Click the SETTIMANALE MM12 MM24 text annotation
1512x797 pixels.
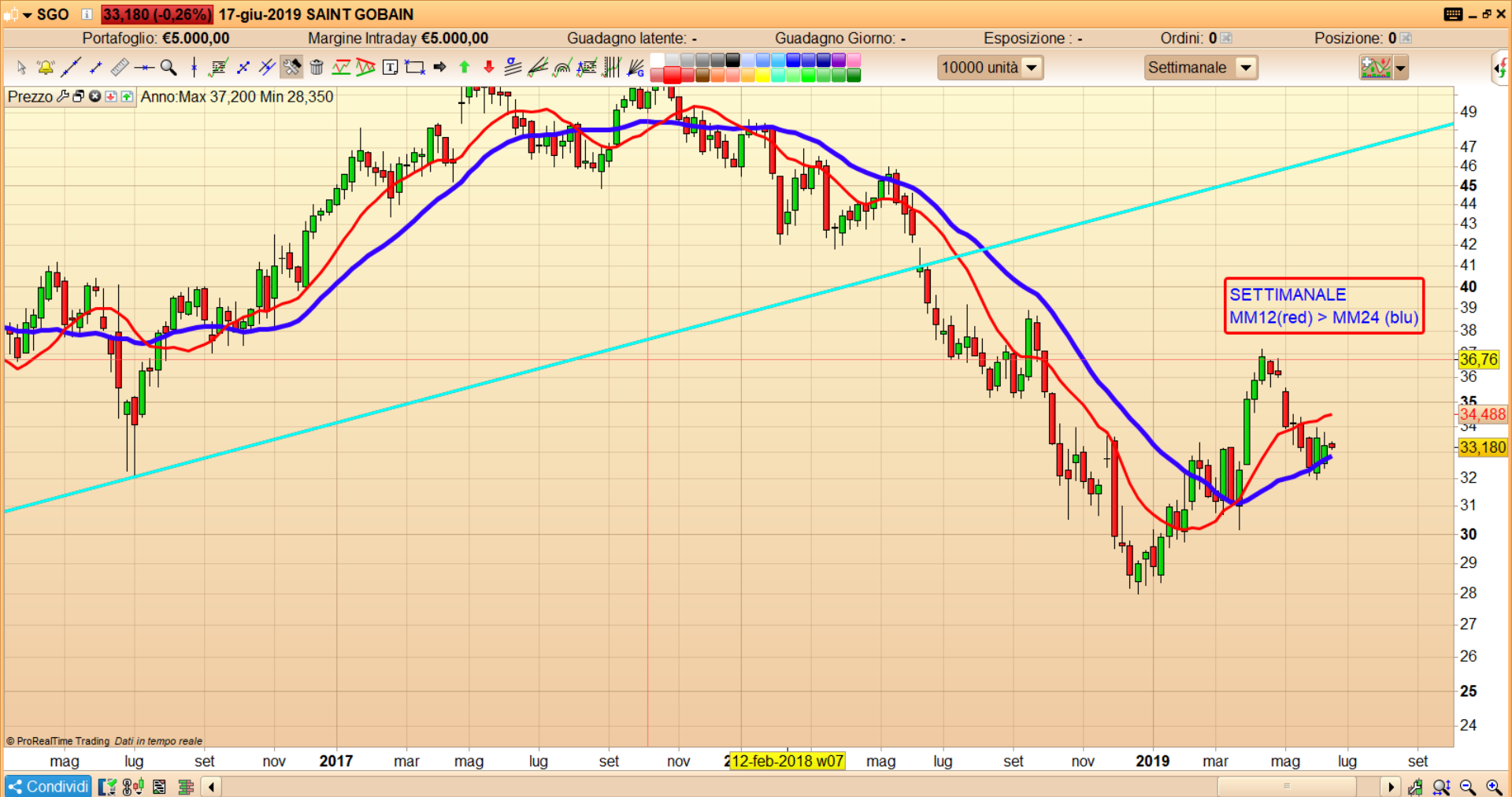(x=1324, y=306)
